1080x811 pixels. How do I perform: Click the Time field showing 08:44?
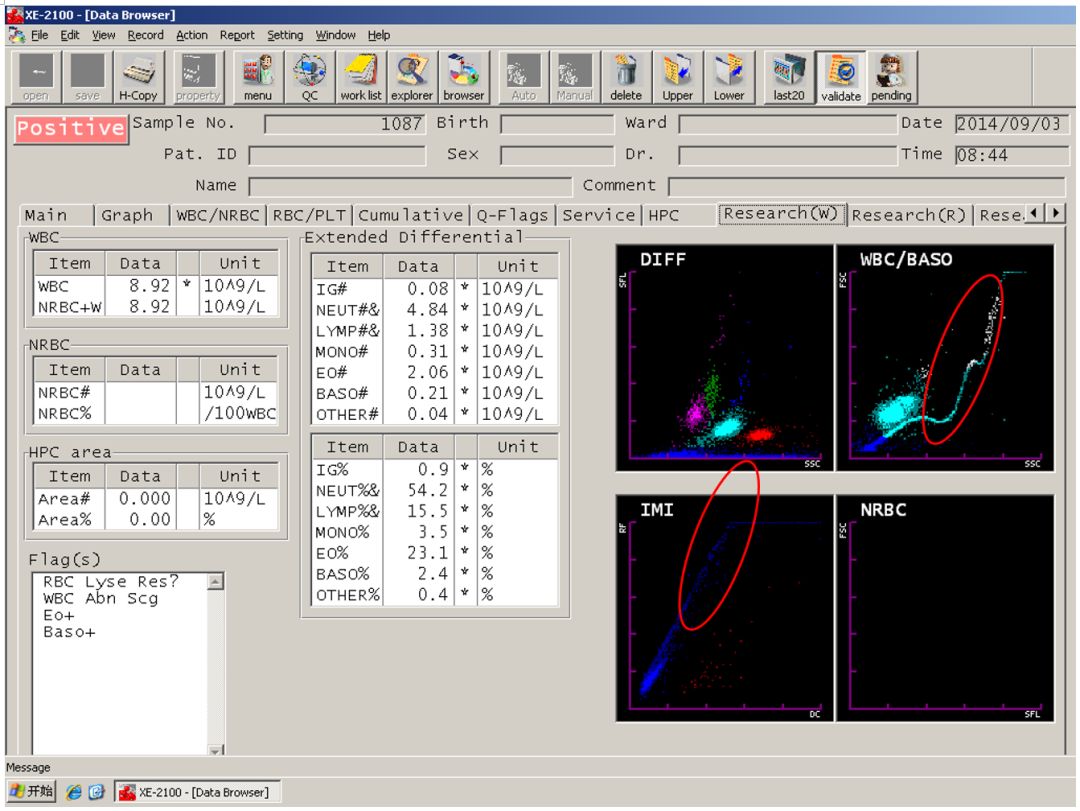coord(1012,155)
